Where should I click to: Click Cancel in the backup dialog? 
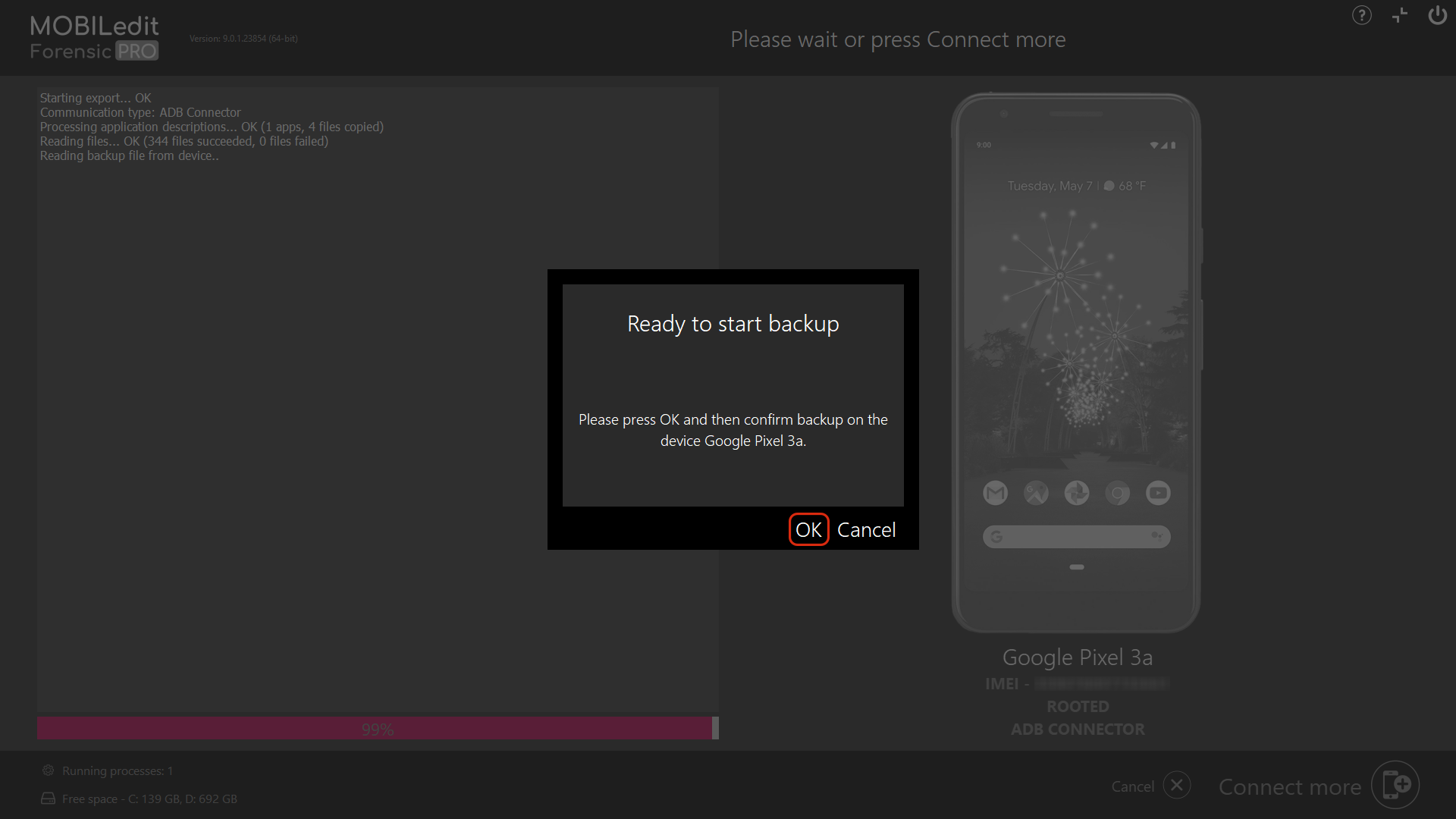tap(866, 529)
